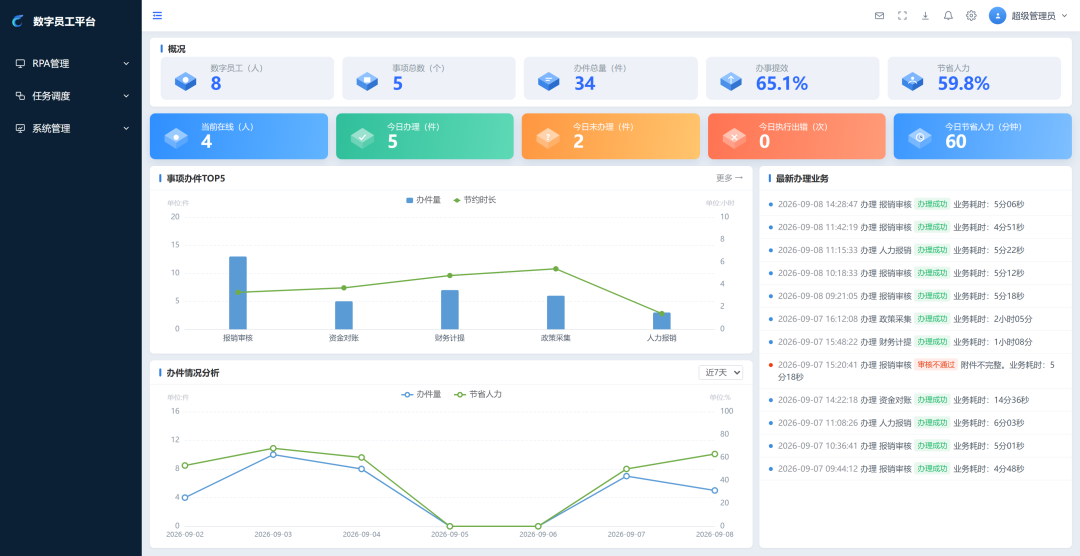Viewport: 1080px width, 556px height.
Task: Open the 任务调度 sidebar menu
Action: [x=71, y=96]
